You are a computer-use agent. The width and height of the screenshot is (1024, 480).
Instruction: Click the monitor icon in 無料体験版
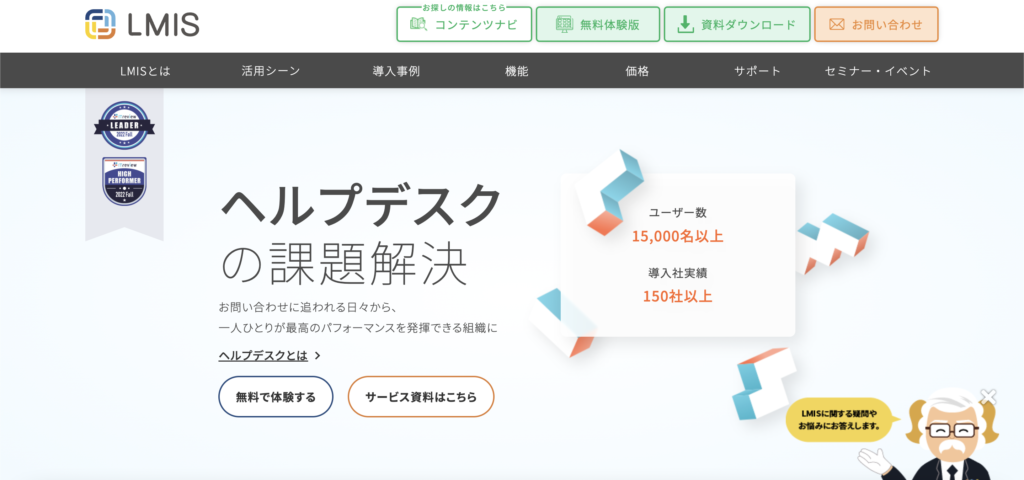(x=564, y=25)
